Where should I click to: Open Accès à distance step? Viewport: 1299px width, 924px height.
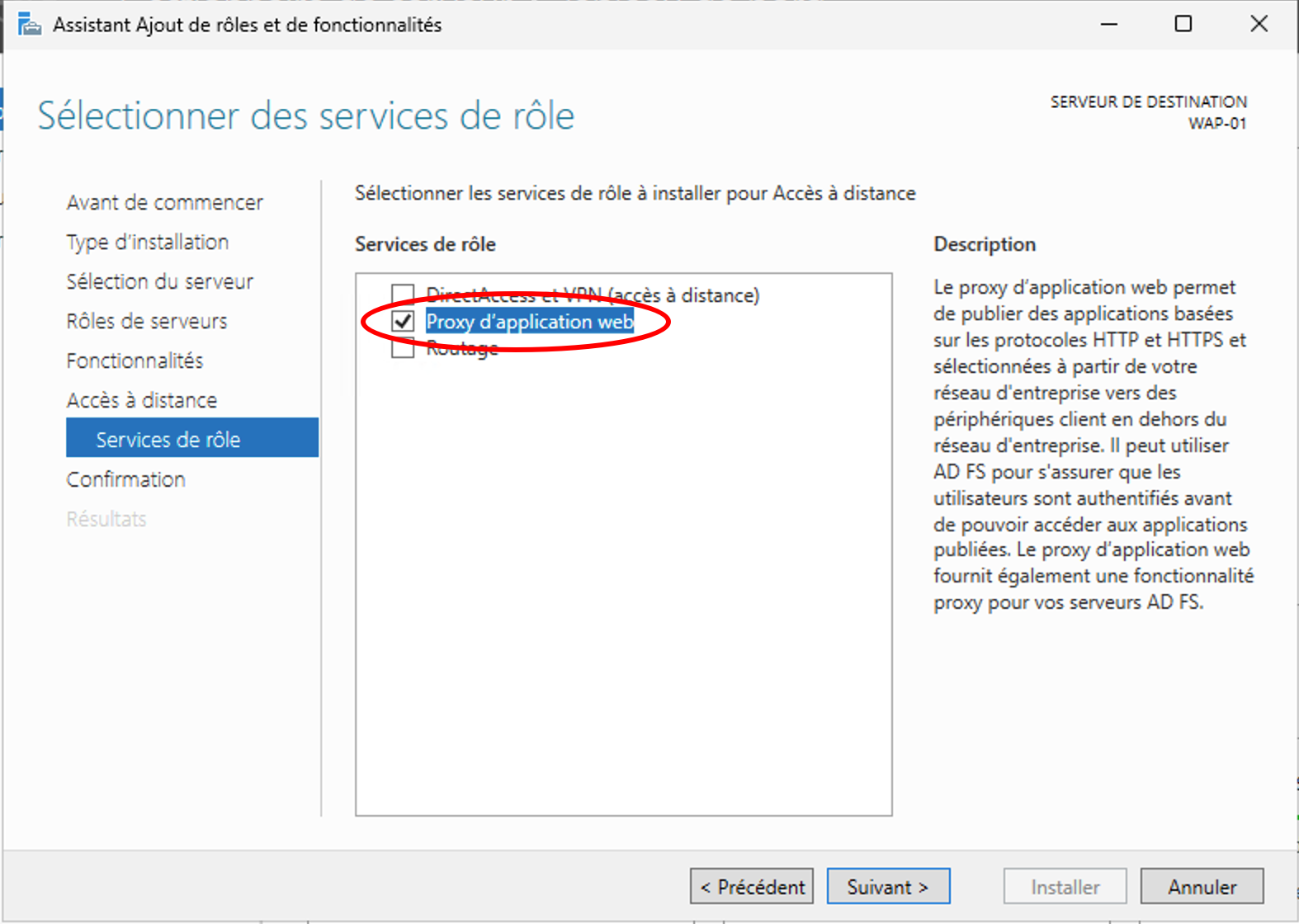point(141,400)
